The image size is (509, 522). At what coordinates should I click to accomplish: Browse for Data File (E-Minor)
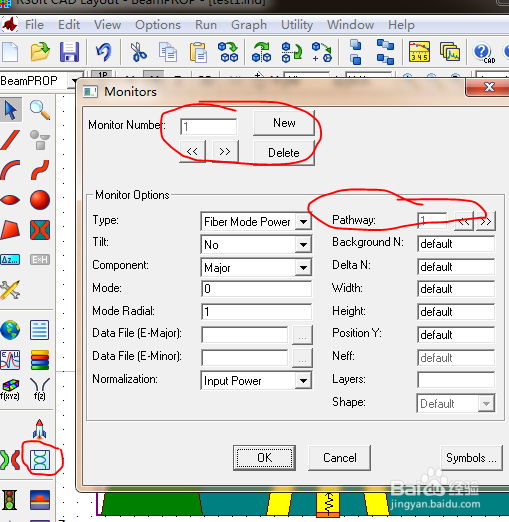tap(302, 358)
